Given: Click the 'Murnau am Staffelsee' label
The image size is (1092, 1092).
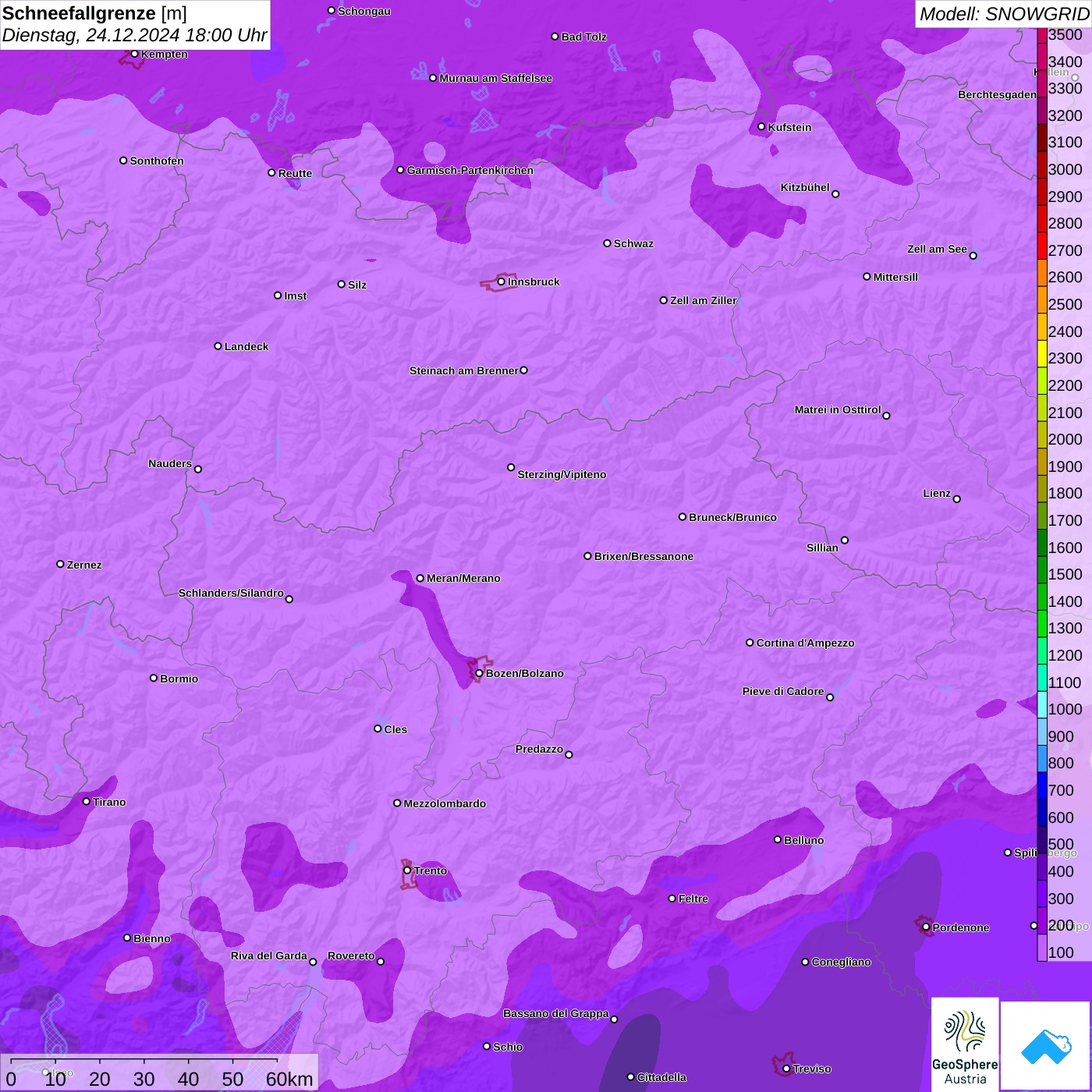Looking at the screenshot, I should click(495, 78).
